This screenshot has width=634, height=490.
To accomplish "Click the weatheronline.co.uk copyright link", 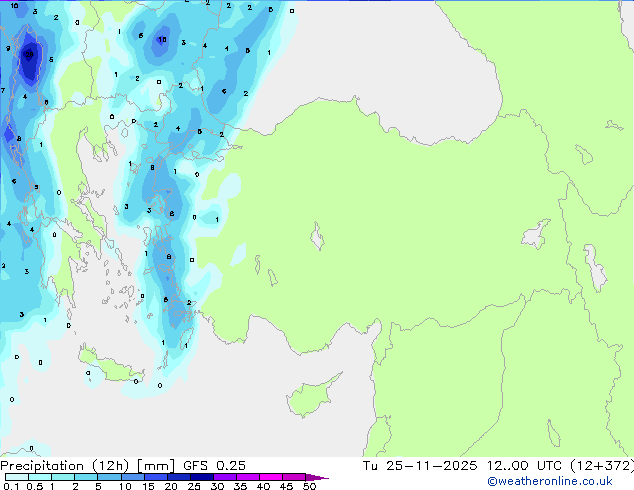I will coord(550,481).
